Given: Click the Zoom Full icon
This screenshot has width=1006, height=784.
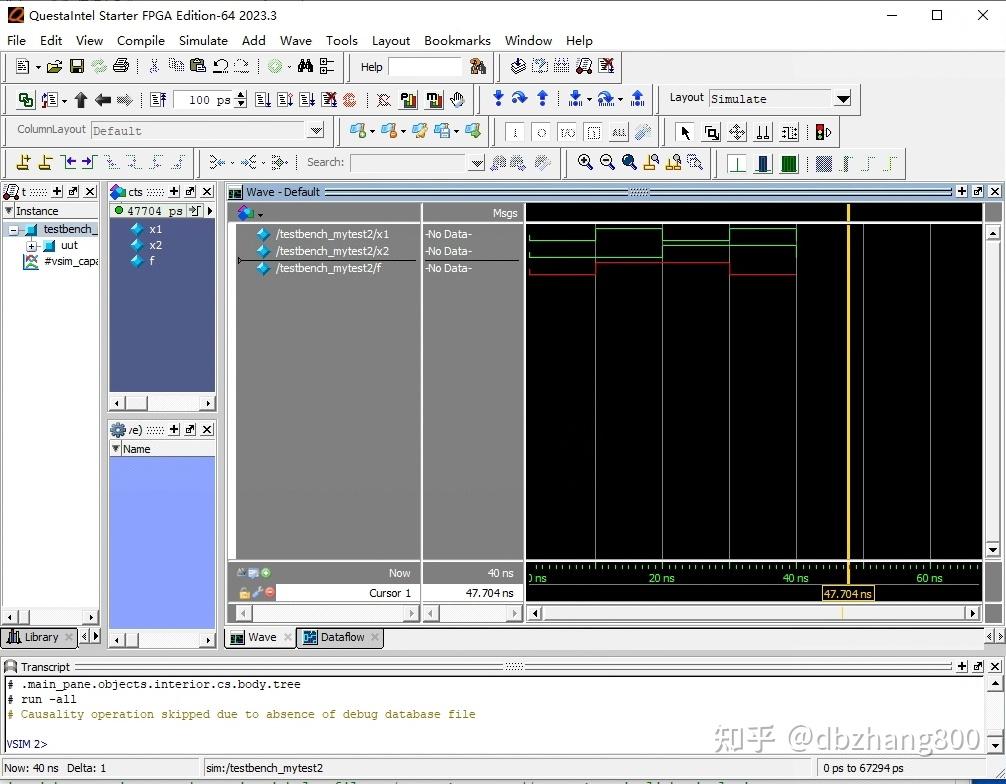Looking at the screenshot, I should 630,162.
